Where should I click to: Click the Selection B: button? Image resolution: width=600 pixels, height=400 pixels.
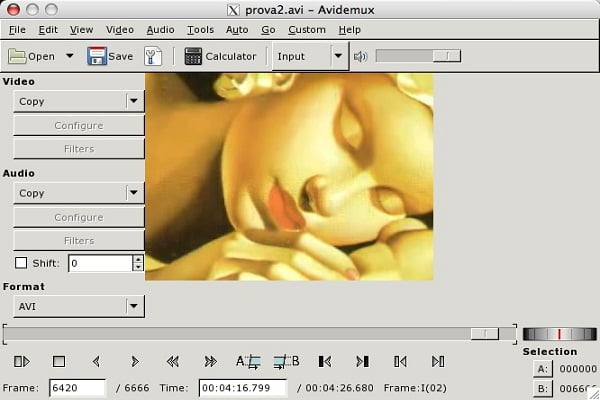543,389
